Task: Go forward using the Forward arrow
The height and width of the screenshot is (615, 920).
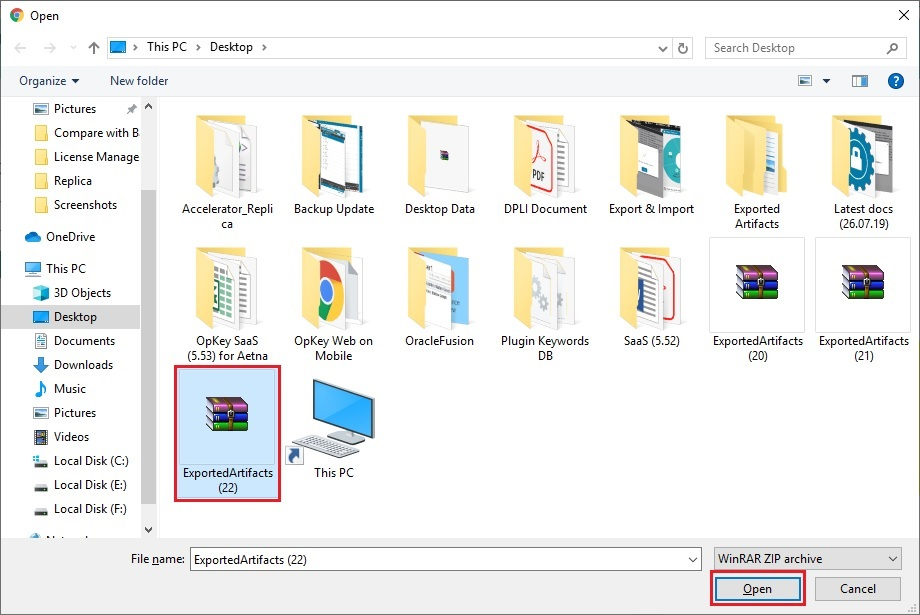Action: pyautogui.click(x=50, y=48)
